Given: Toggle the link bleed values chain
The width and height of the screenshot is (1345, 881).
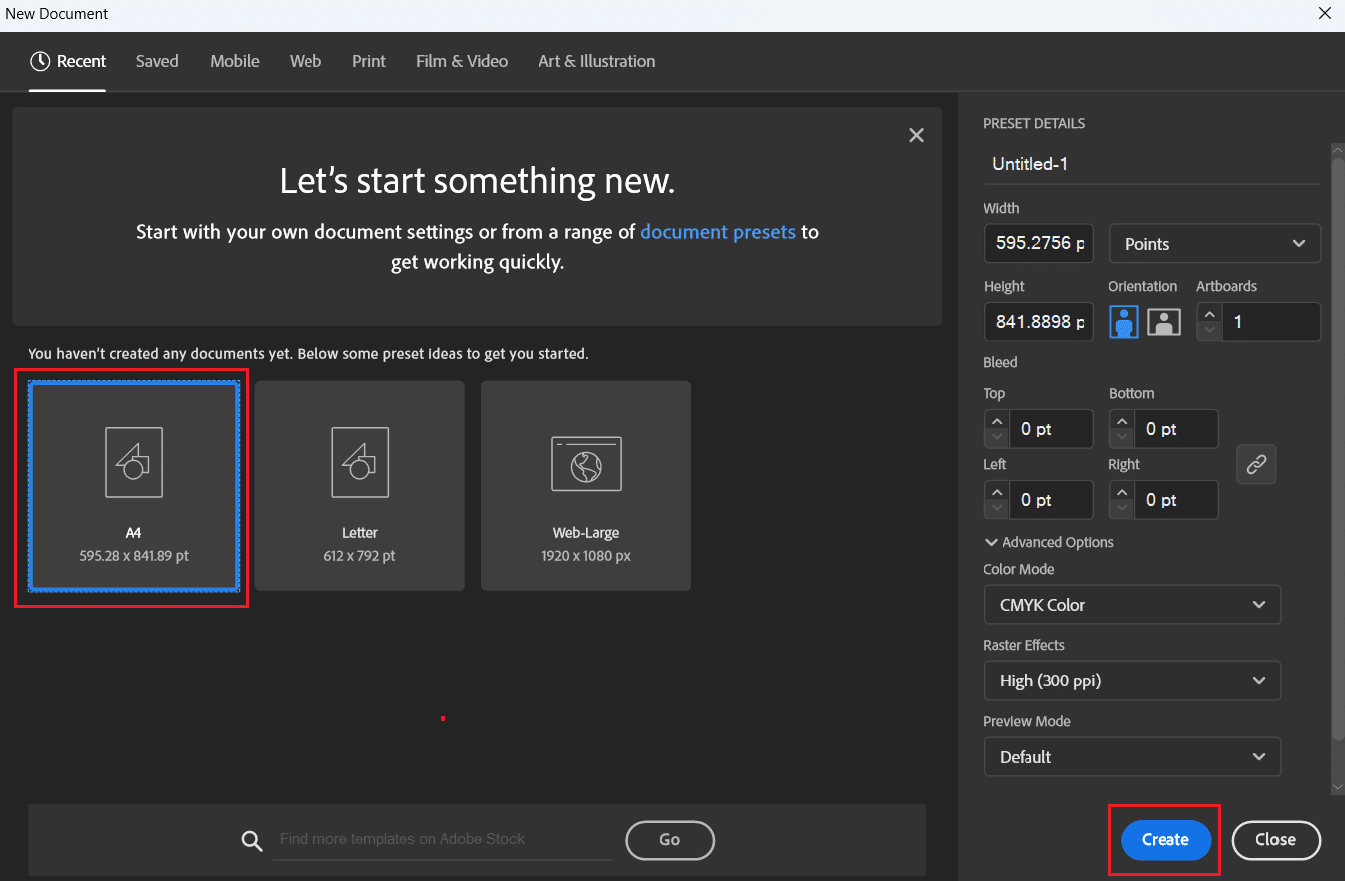Looking at the screenshot, I should pos(1256,464).
